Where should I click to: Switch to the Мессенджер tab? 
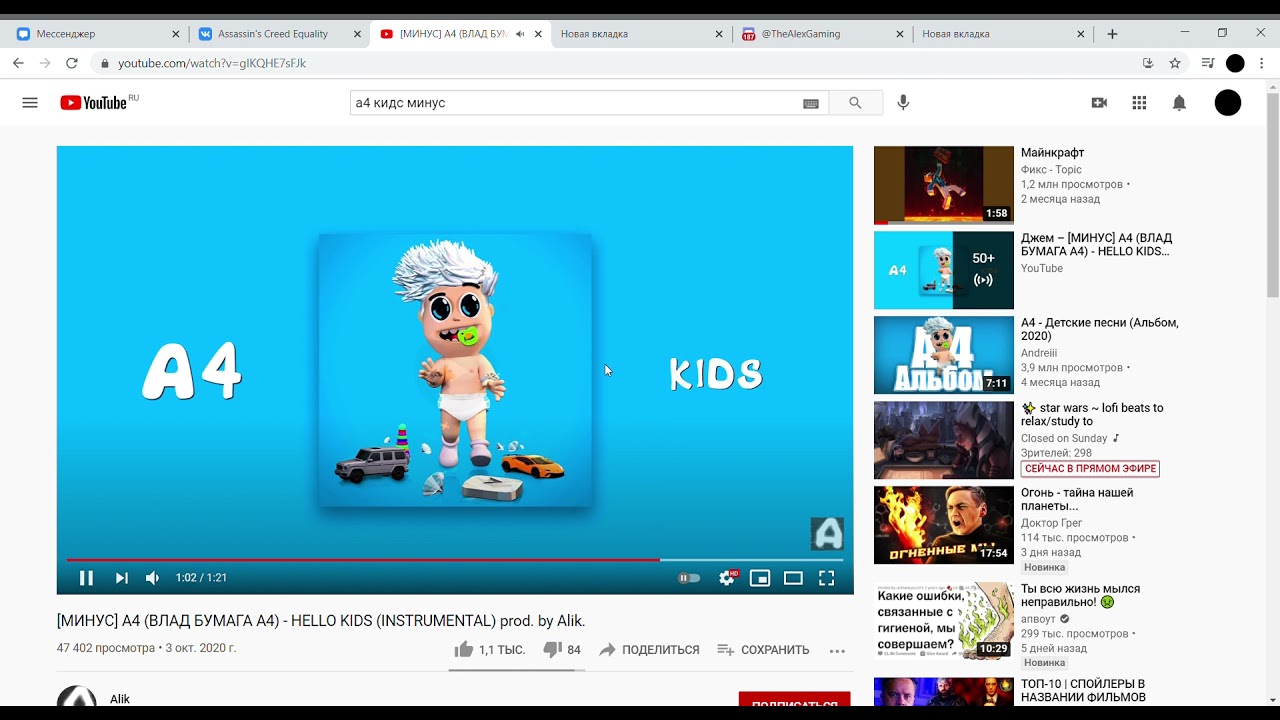click(95, 34)
